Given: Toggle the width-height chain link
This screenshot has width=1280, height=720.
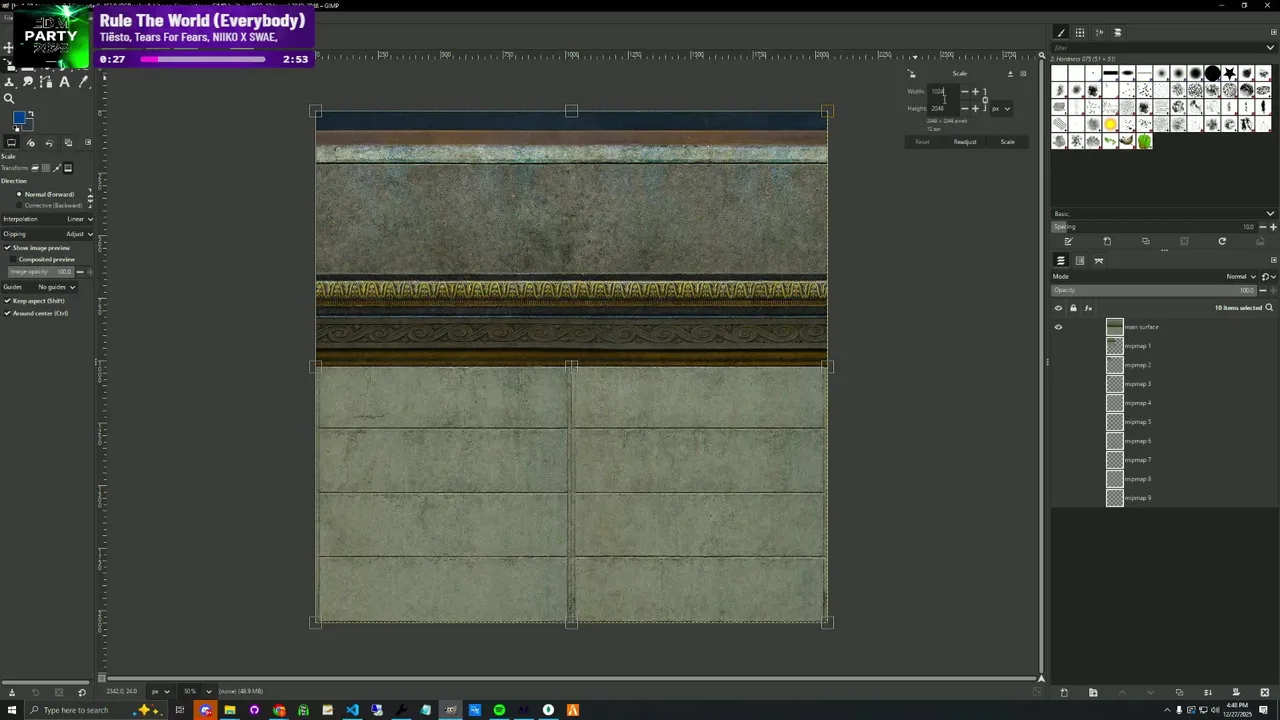Looking at the screenshot, I should [x=985, y=100].
